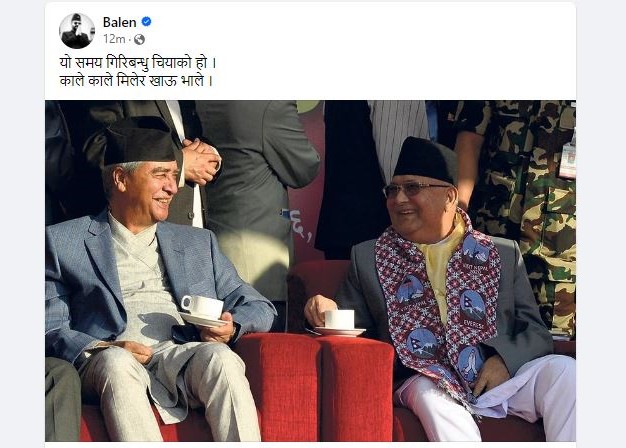The height and width of the screenshot is (448, 626).
Task: Click the clasped hands of the standing man
Action: pyautogui.click(x=201, y=161)
